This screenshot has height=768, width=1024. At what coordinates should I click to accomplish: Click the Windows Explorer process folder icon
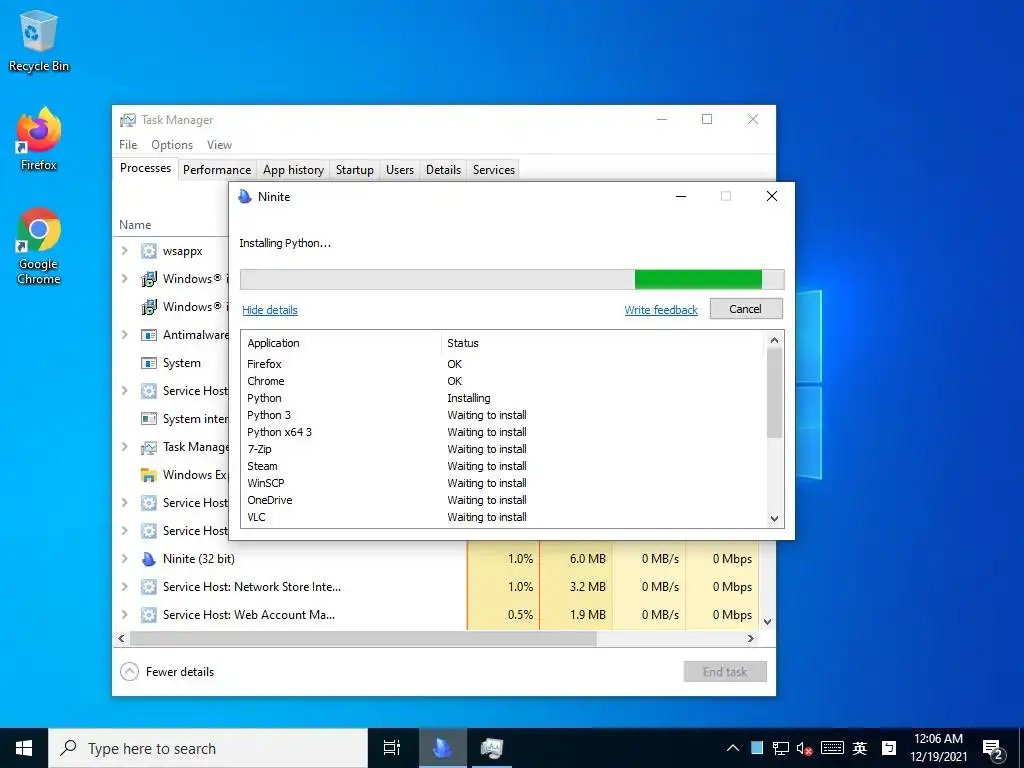[x=149, y=475]
